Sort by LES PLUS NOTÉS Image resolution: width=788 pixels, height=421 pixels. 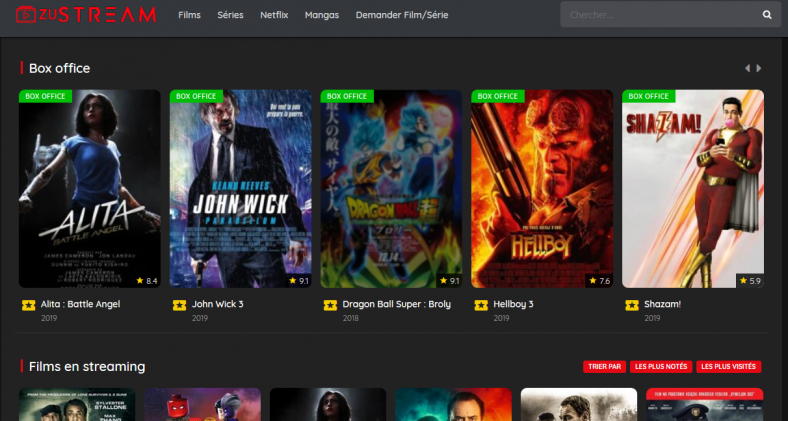tap(660, 367)
